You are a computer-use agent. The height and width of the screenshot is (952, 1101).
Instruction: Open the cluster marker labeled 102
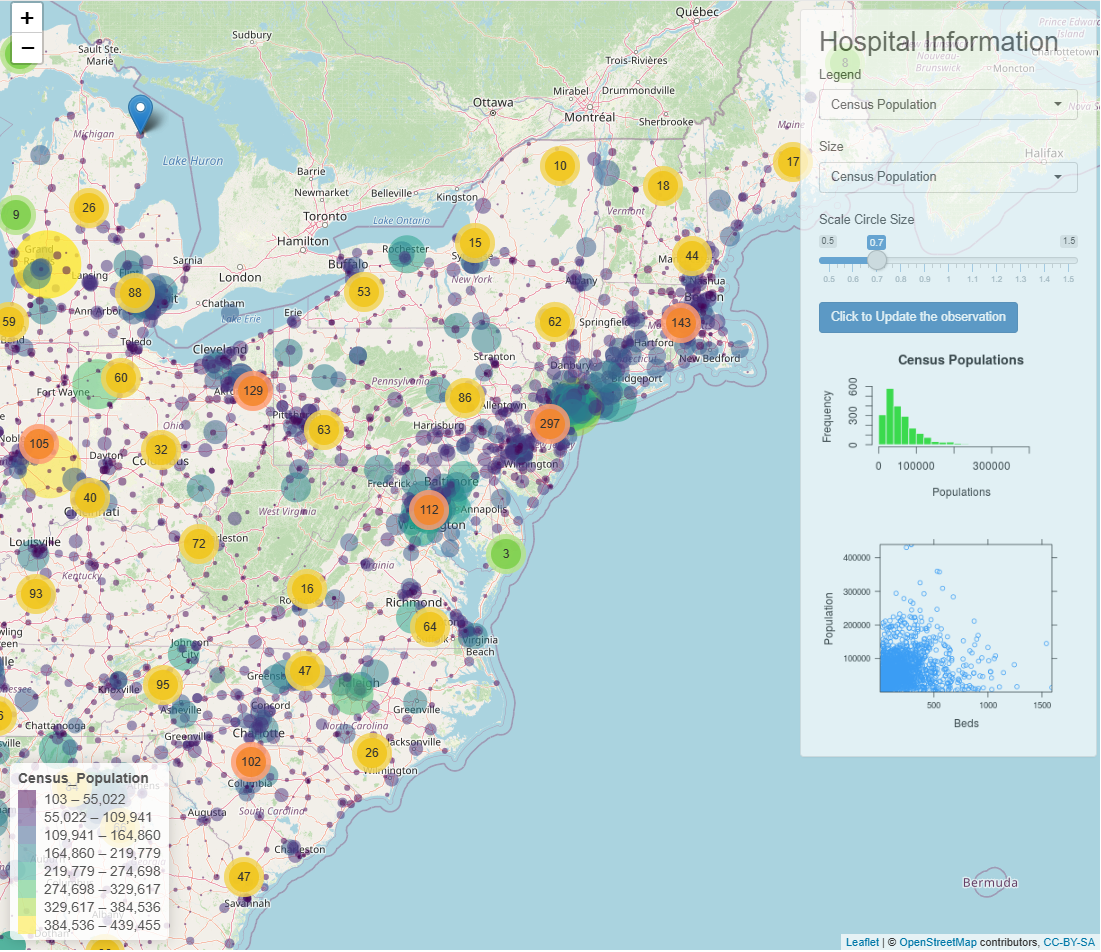point(251,761)
